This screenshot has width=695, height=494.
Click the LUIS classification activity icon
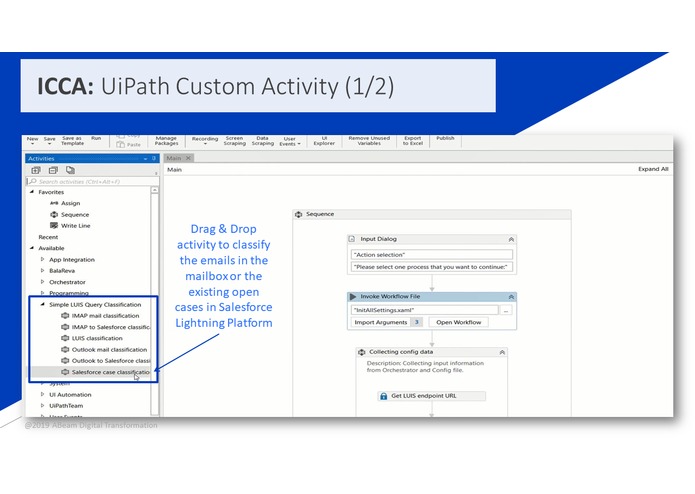(x=65, y=338)
